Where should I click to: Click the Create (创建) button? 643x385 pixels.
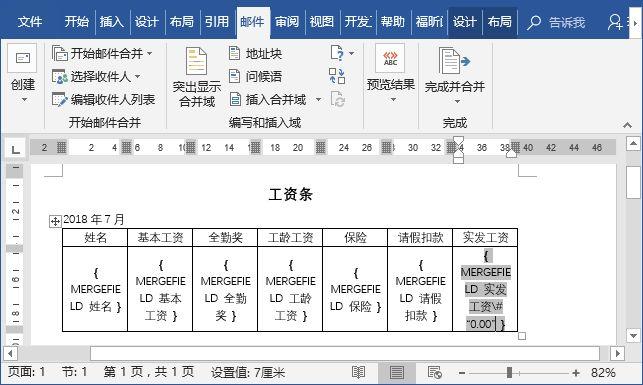coord(23,74)
